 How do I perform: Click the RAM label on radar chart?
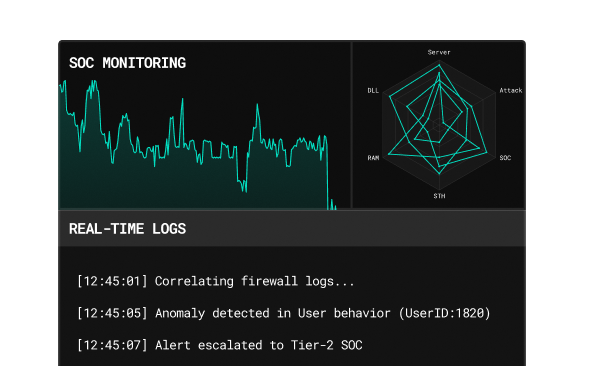point(373,158)
